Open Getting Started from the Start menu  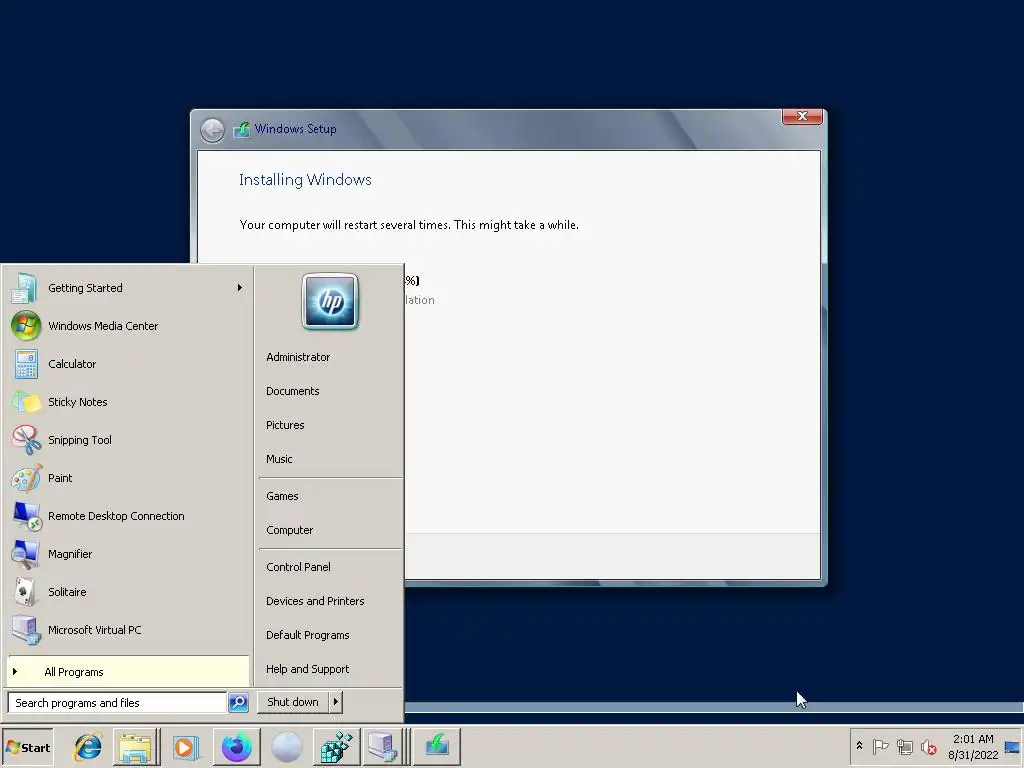tap(127, 288)
